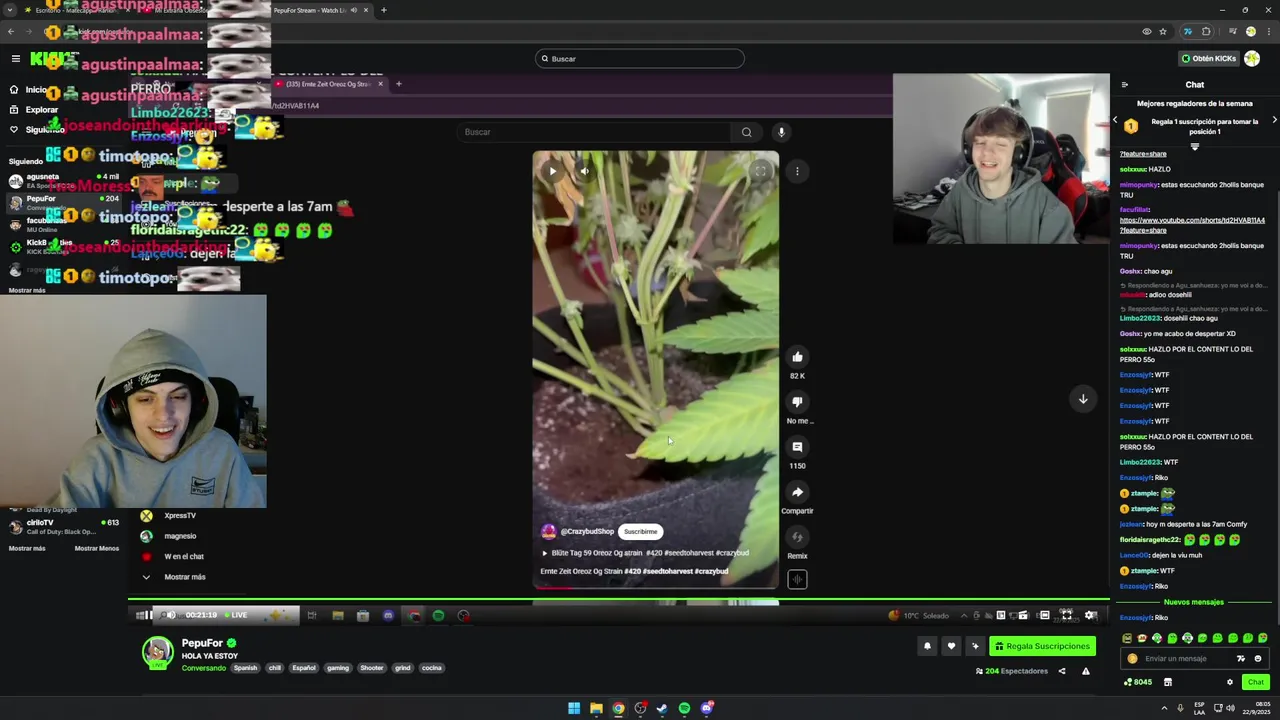Open the emote picker smiley in chat input
Image resolution: width=1280 pixels, height=720 pixels.
point(1258,658)
